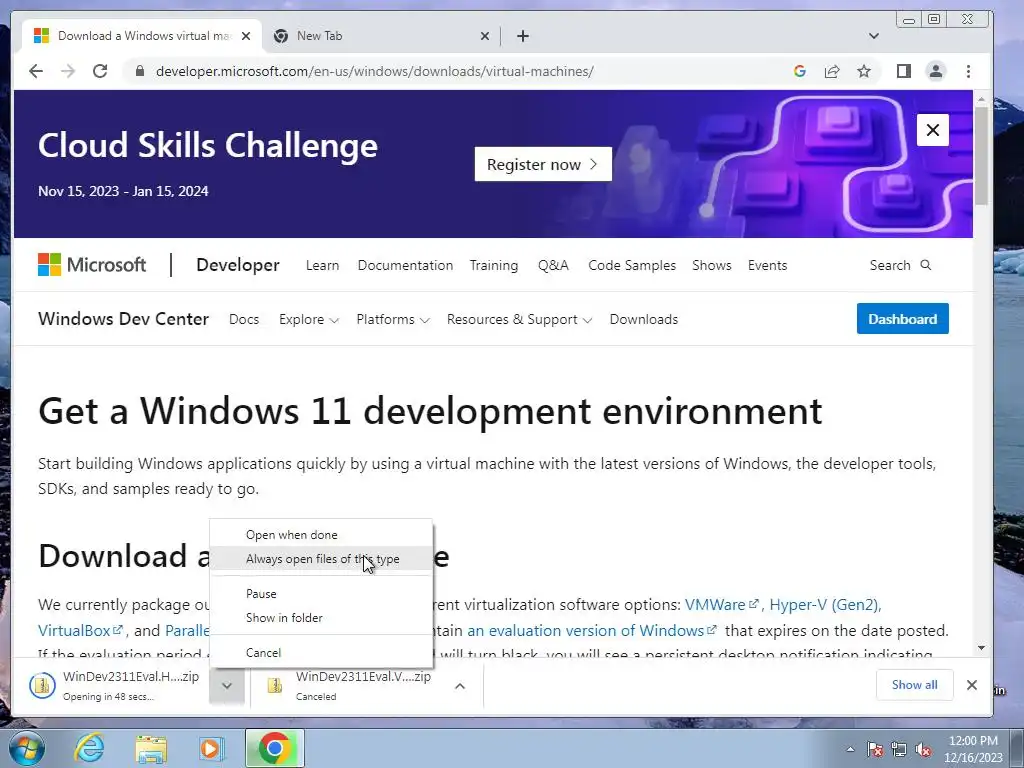This screenshot has width=1024, height=768.
Task: Bookmark this page with the star icon
Action: (864, 71)
